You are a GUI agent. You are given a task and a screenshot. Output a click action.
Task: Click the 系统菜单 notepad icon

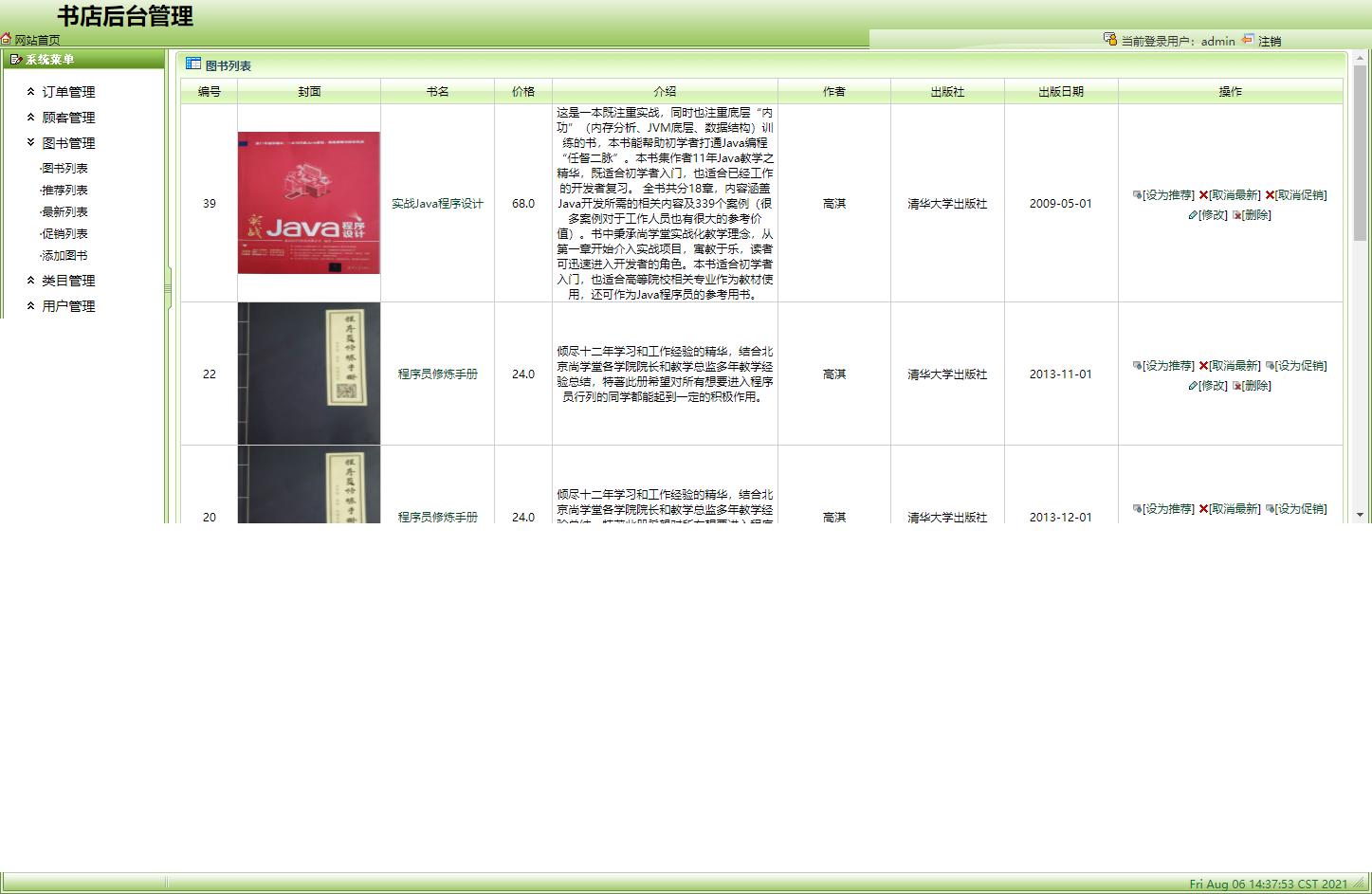pyautogui.click(x=14, y=59)
